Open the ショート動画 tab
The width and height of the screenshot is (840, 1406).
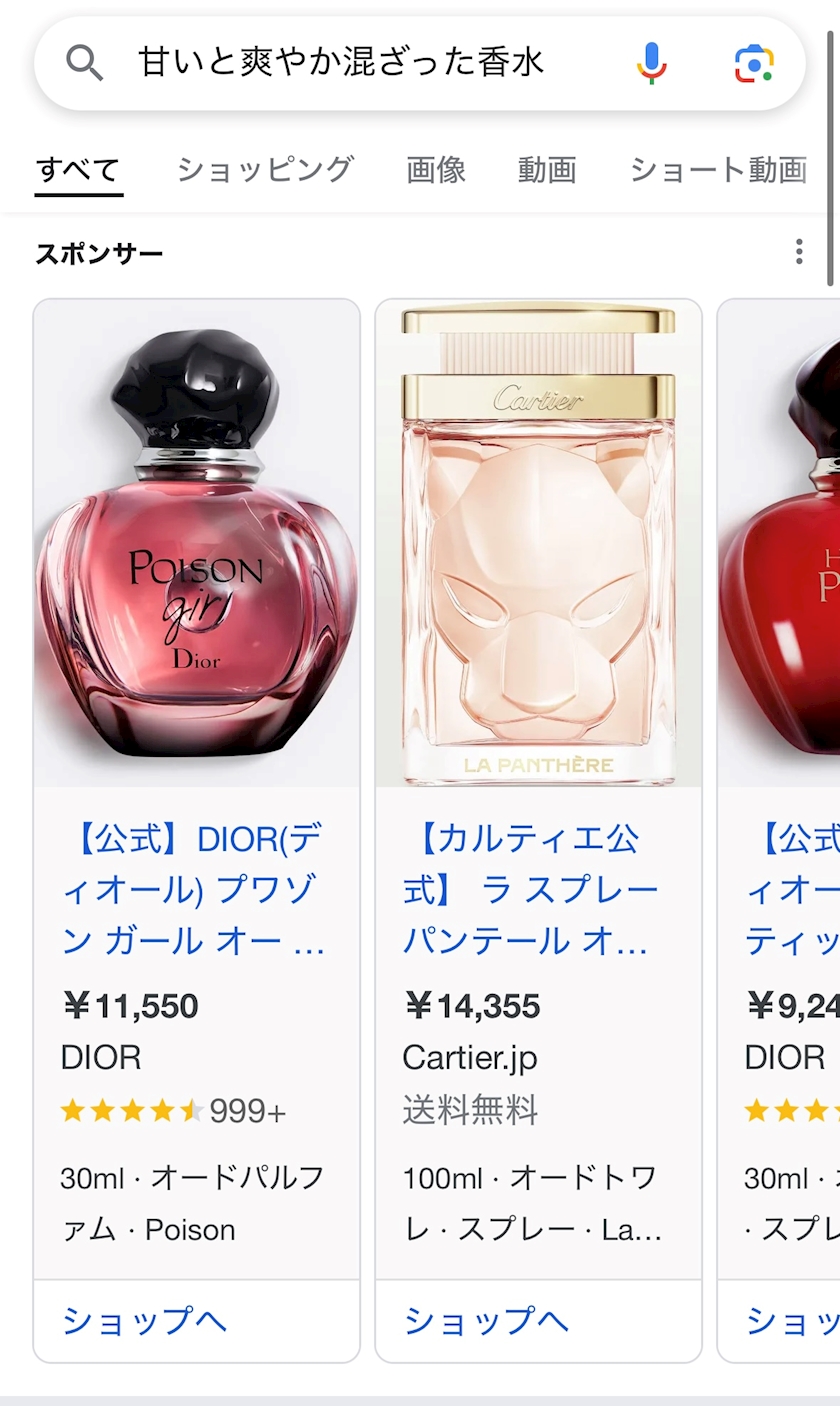click(x=718, y=170)
